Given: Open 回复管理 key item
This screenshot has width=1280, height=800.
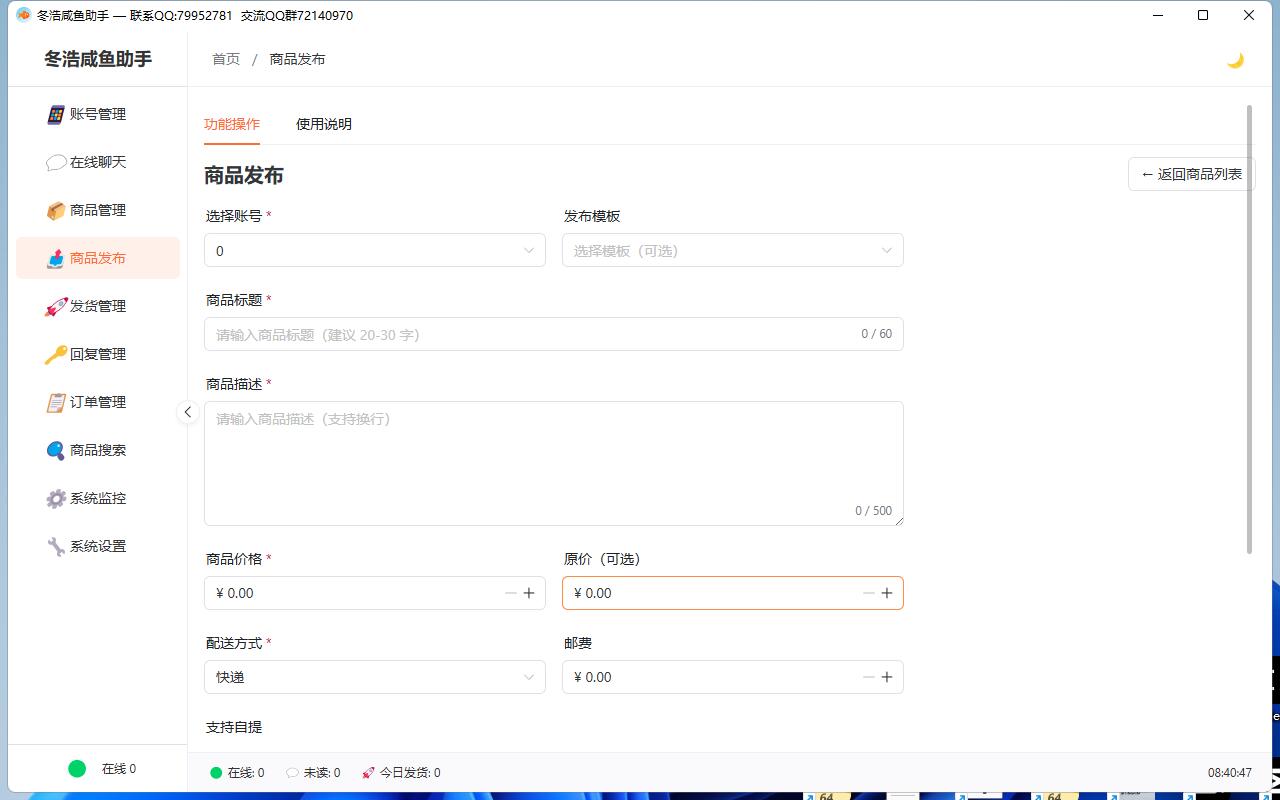Looking at the screenshot, I should click(x=98, y=354).
